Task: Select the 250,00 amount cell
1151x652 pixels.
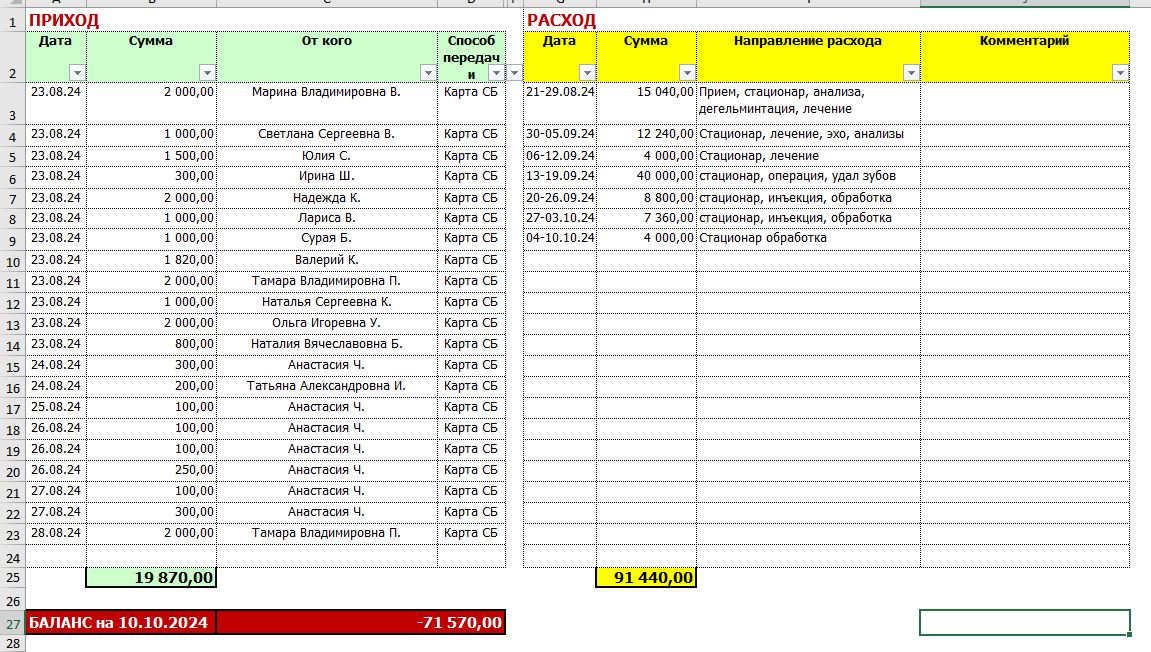Action: 151,470
